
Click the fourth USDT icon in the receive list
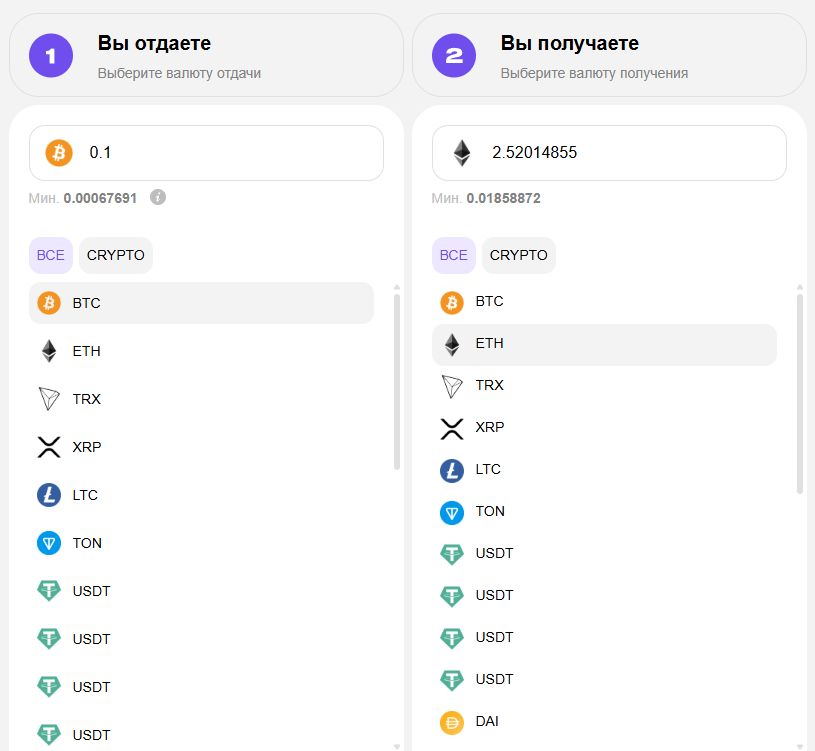click(452, 680)
